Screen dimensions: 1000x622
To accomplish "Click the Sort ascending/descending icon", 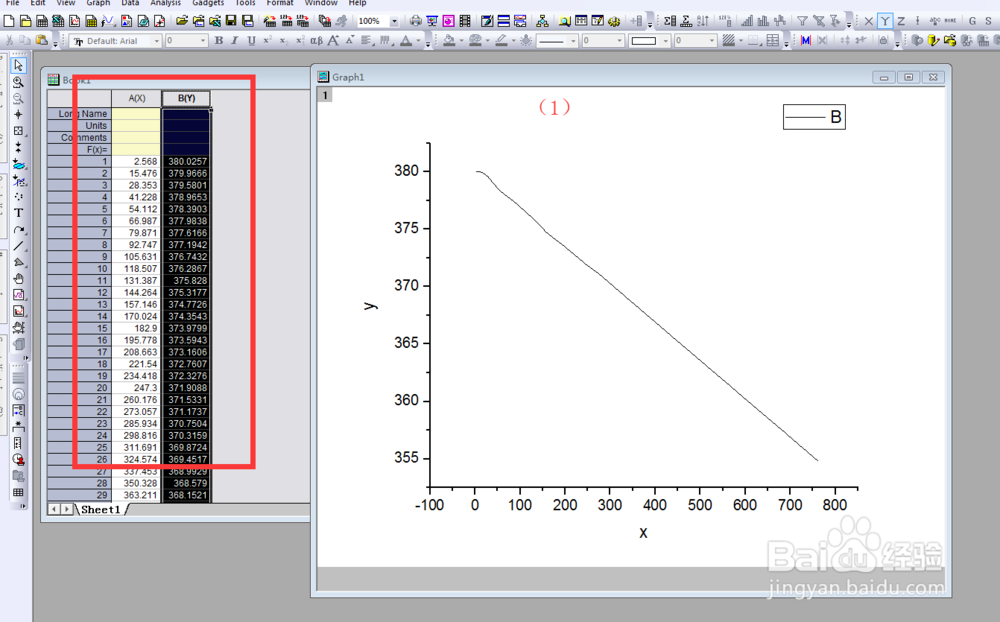I will click(703, 21).
